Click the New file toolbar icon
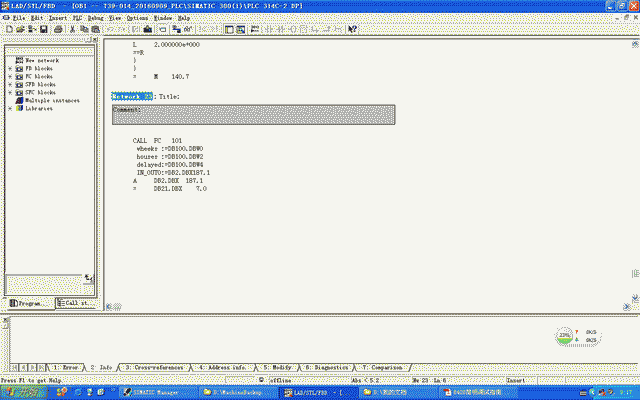The height and width of the screenshot is (400, 640). click(x=8, y=29)
